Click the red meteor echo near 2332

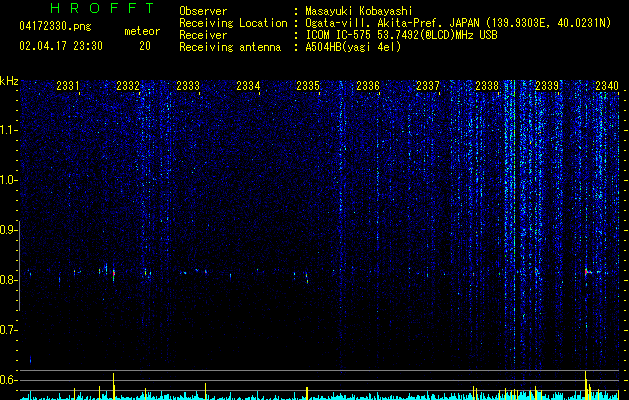114,275
